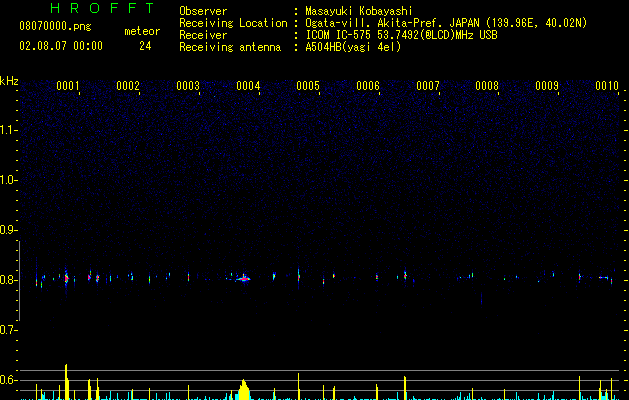Click time marker 0004
Screen dimensions: 629x400
click(248, 86)
